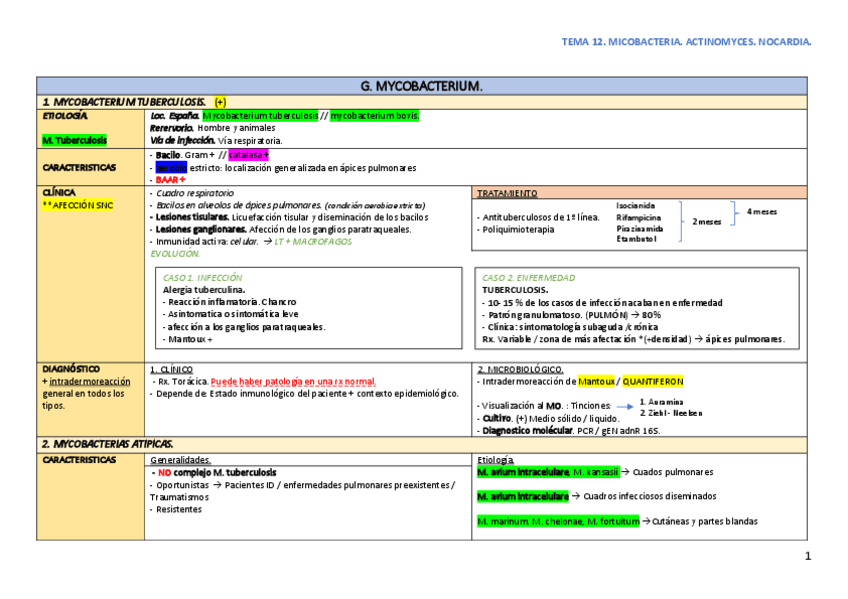
Task: Click the "4 meses" duration label
Action: (x=761, y=211)
